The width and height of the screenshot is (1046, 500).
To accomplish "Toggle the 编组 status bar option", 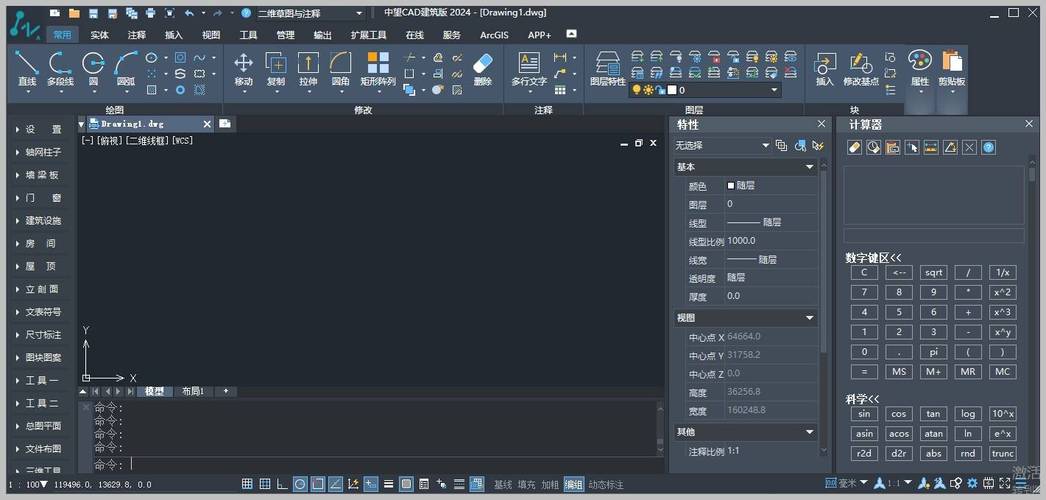I will 575,485.
